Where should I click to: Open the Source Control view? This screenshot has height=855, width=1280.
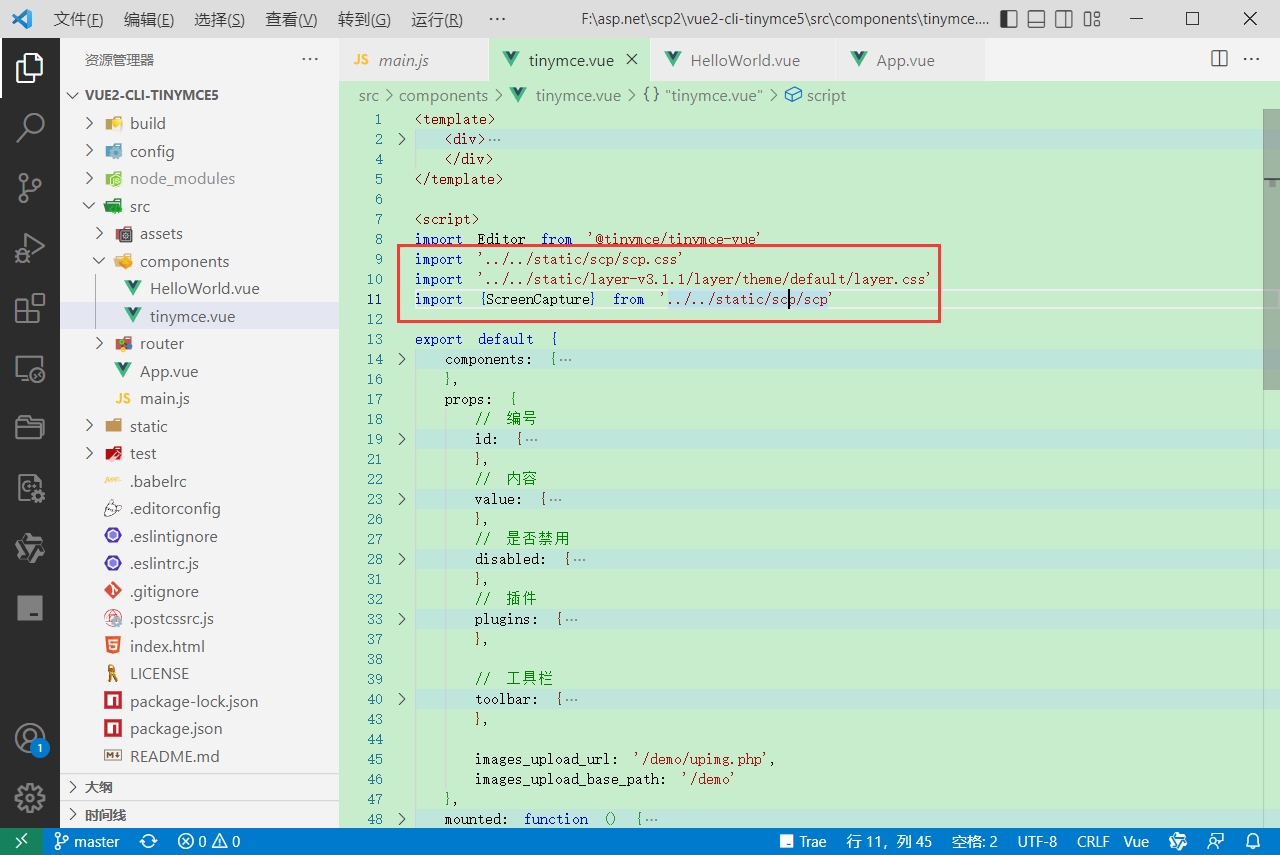click(x=29, y=187)
